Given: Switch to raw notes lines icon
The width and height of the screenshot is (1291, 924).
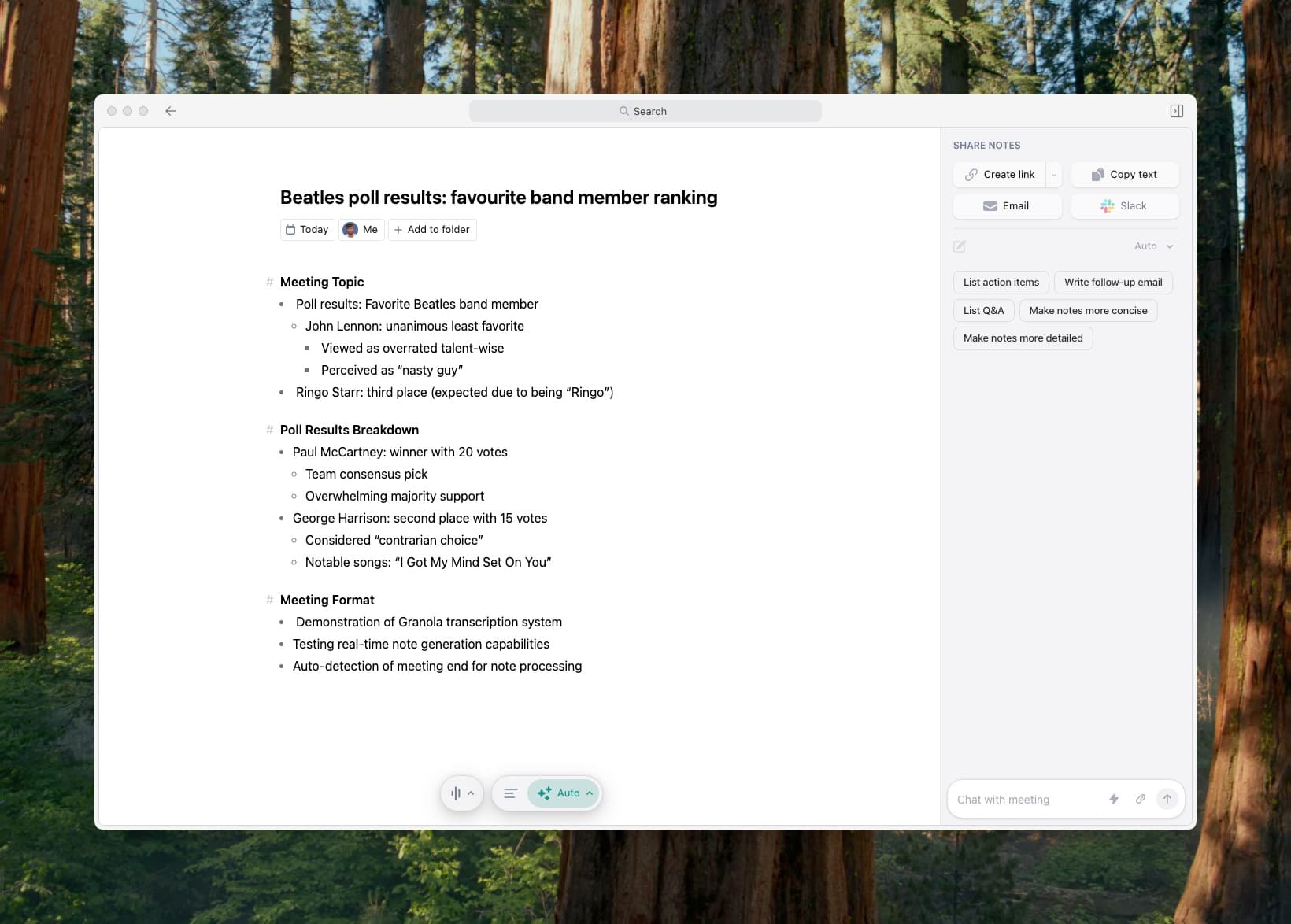Looking at the screenshot, I should coord(510,793).
